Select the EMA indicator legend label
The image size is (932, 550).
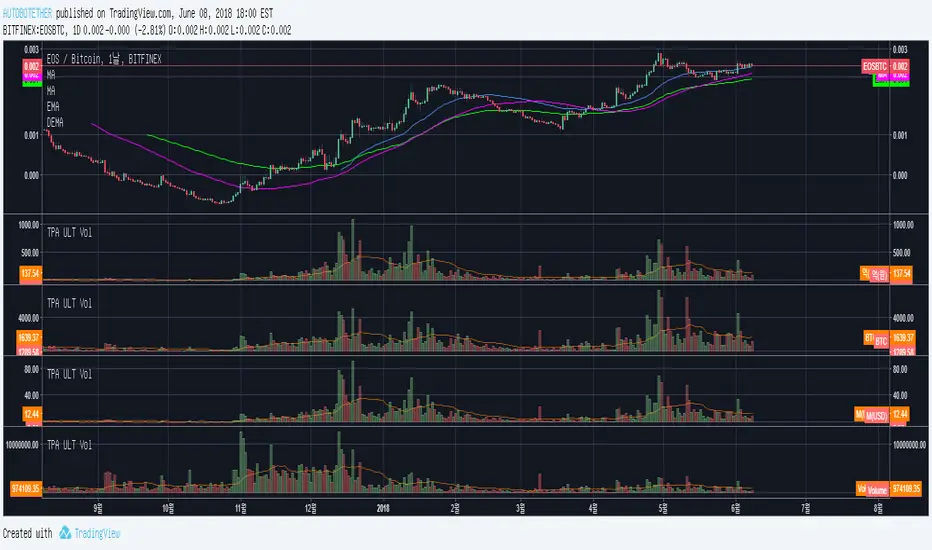coord(53,106)
